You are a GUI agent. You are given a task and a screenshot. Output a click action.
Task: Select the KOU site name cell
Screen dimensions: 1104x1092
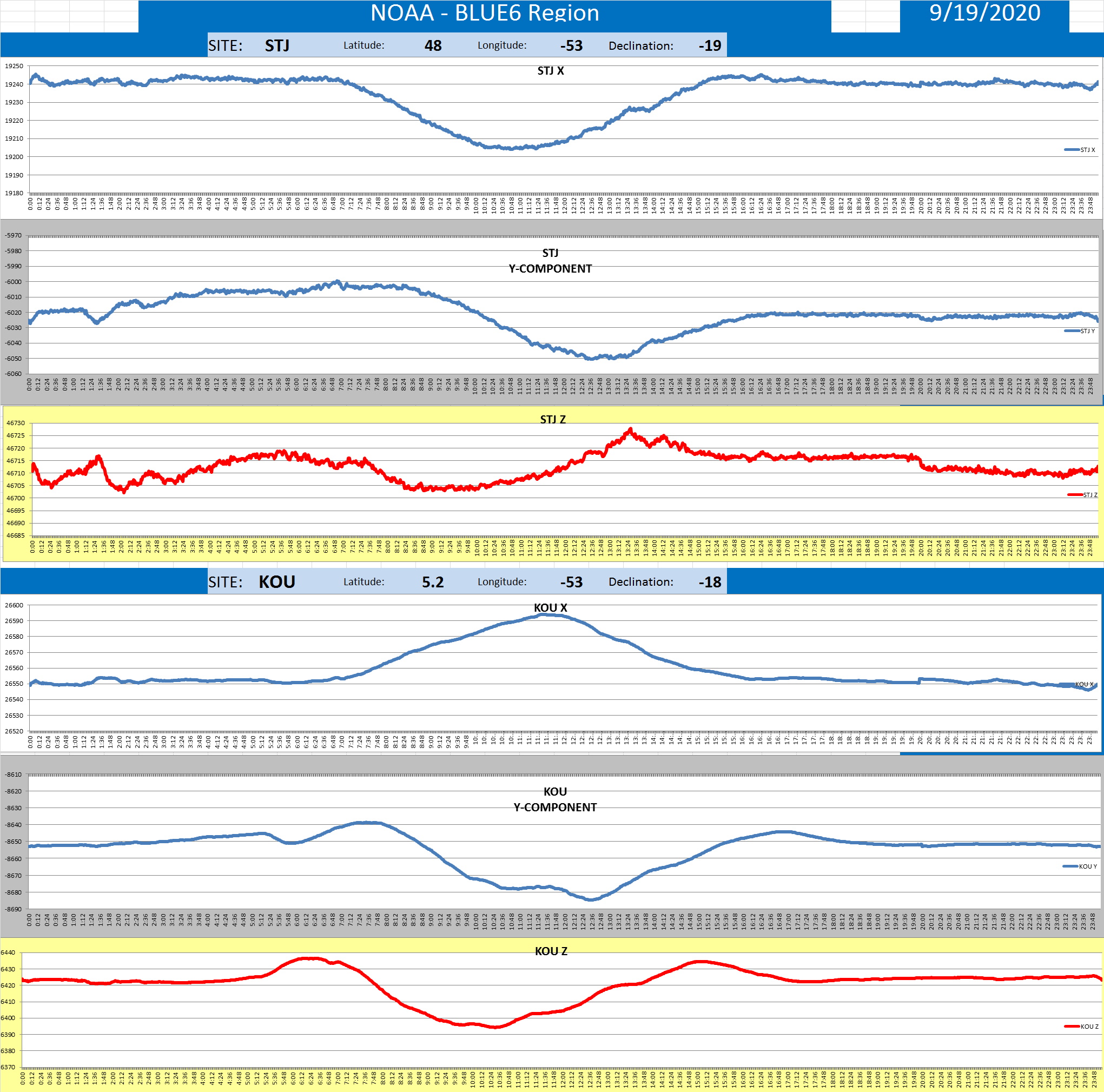tap(277, 582)
